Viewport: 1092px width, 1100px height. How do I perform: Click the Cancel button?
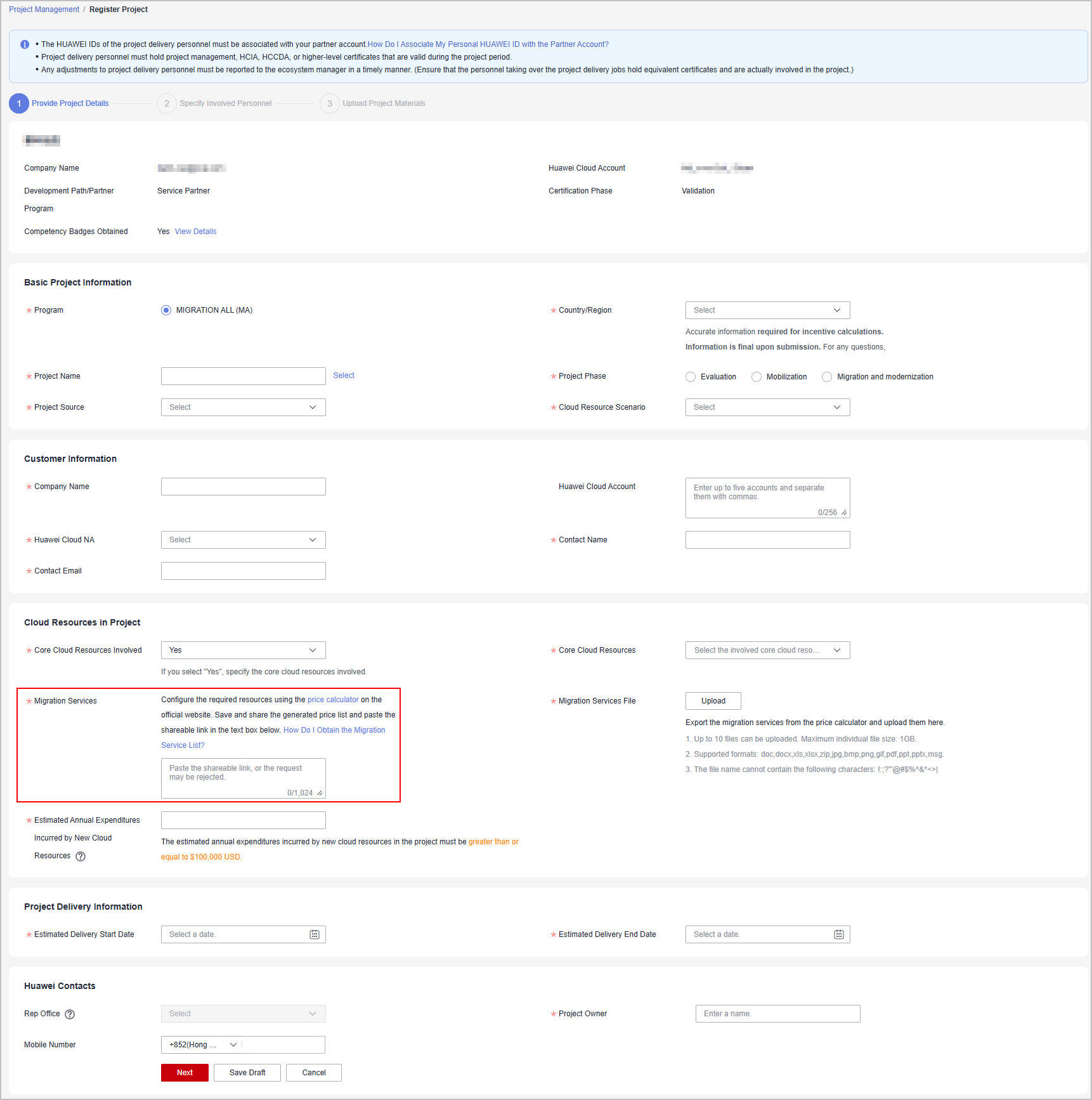point(314,1073)
